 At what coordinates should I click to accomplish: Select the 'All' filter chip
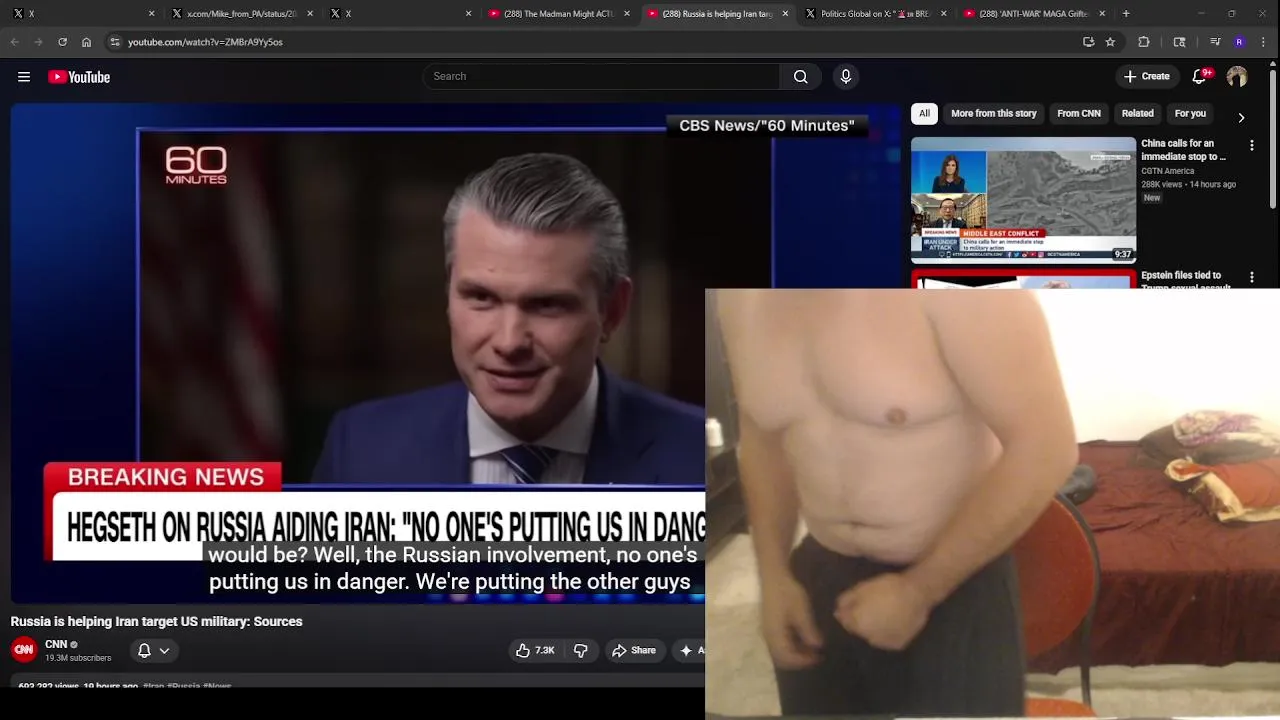924,114
